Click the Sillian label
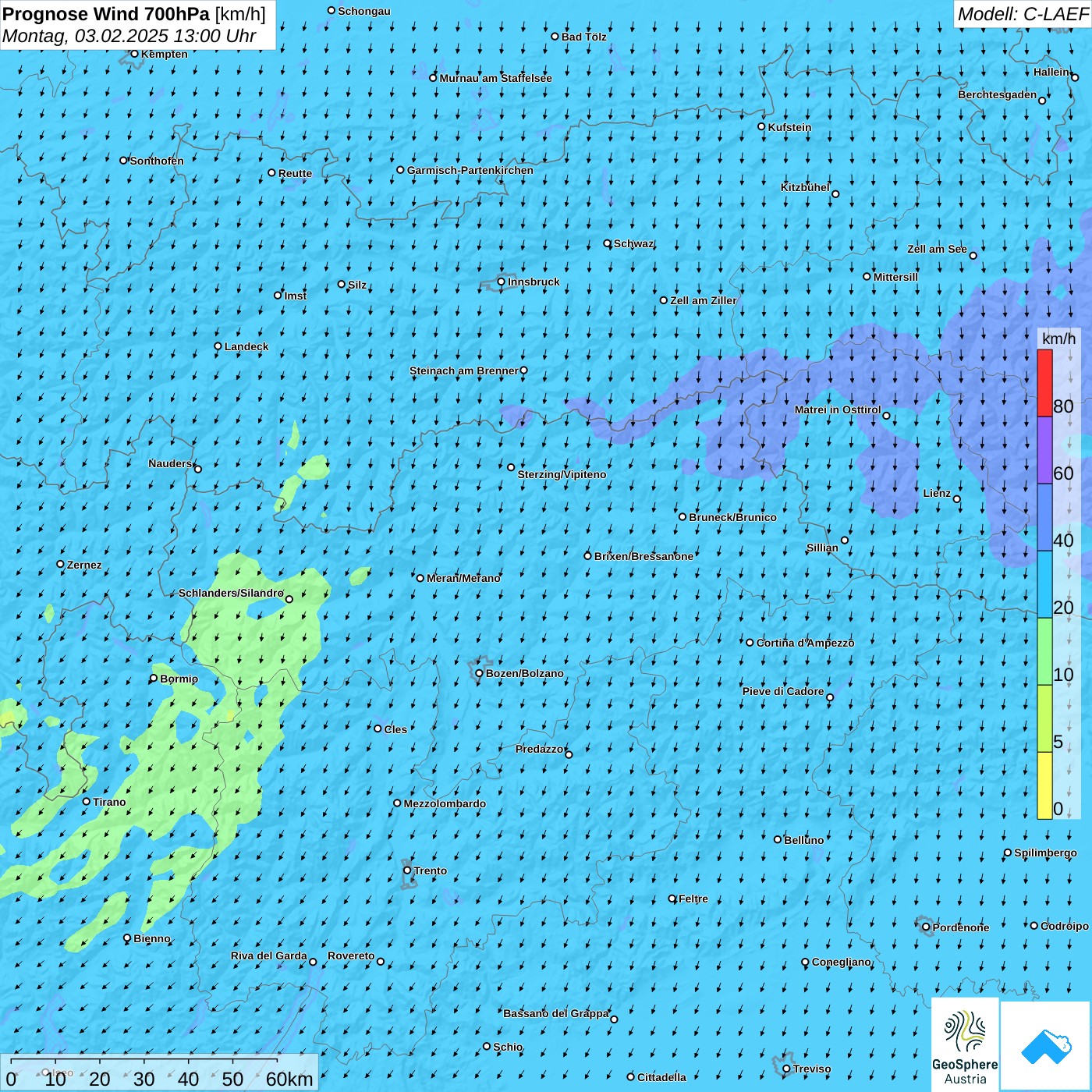The image size is (1092, 1092). coord(822,548)
